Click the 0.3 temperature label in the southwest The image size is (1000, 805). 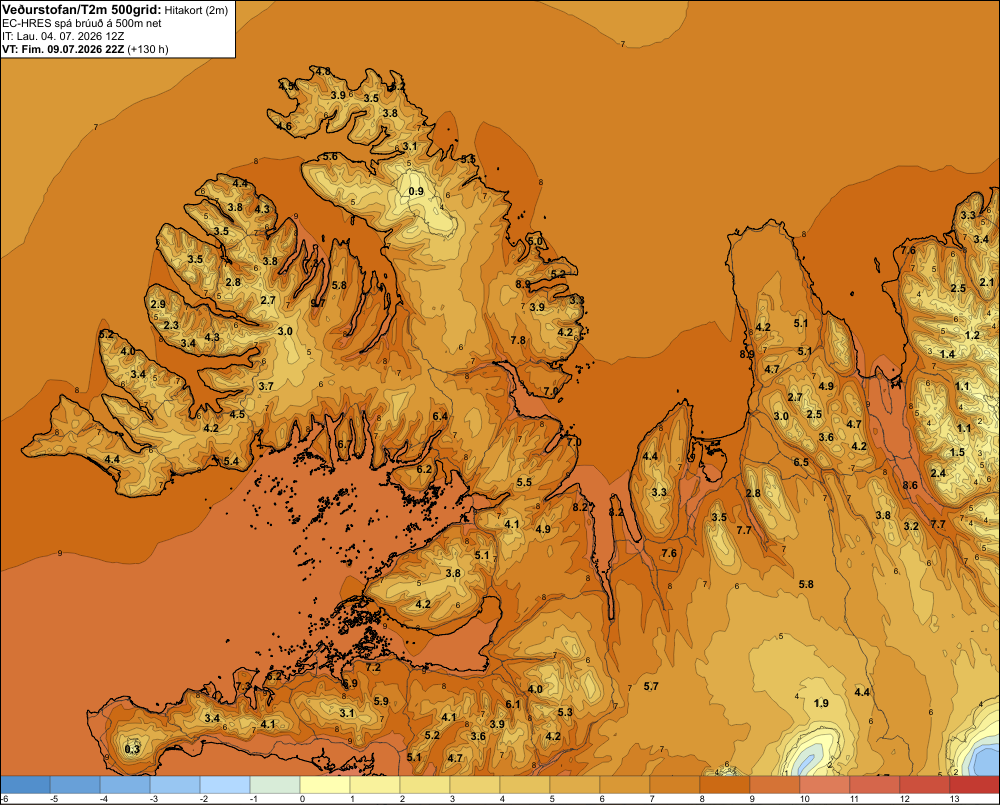pyautogui.click(x=132, y=749)
